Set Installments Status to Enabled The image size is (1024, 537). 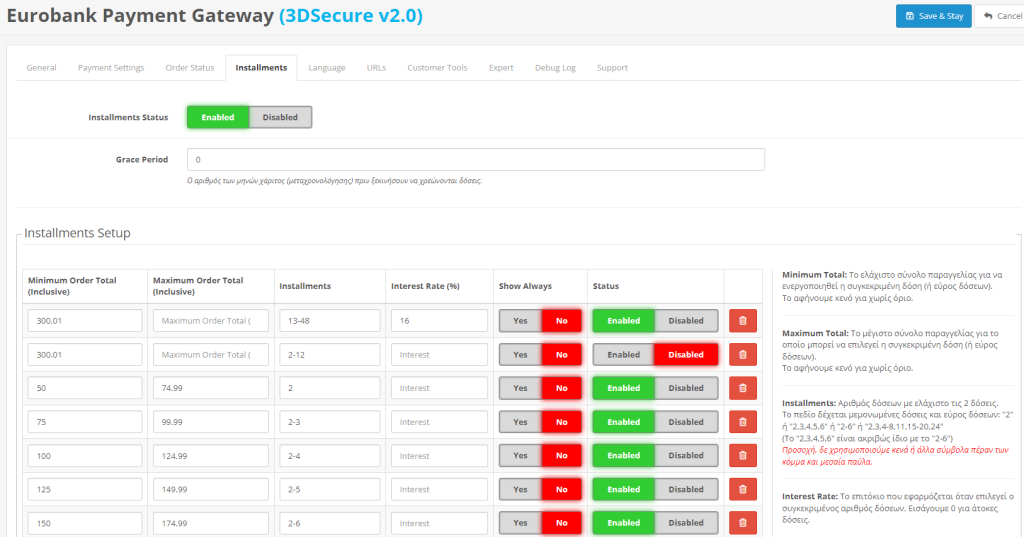(217, 117)
